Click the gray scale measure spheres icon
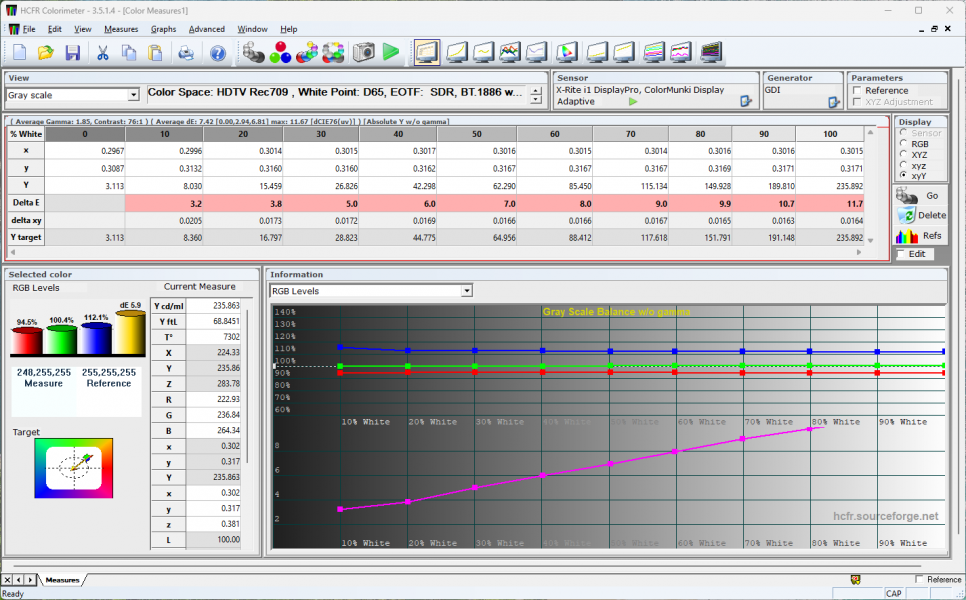 [x=253, y=52]
